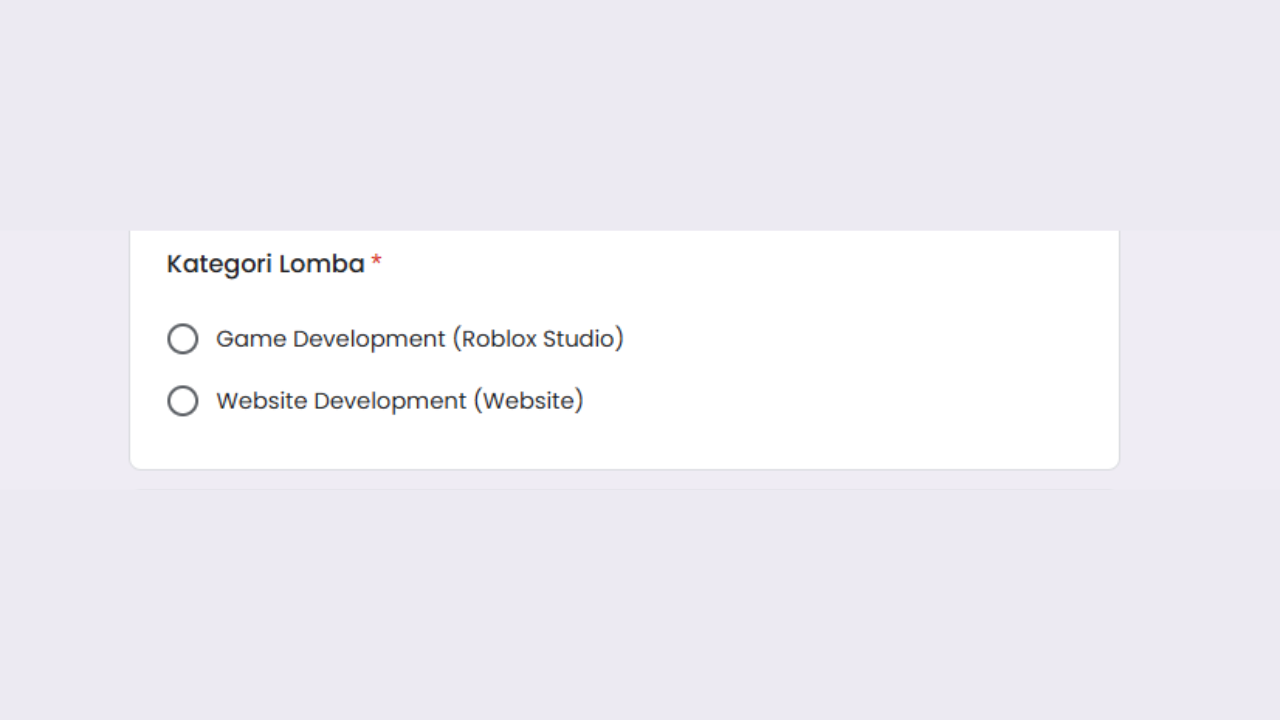Click the red required asterisk
The width and height of the screenshot is (1280, 720).
(x=377, y=262)
